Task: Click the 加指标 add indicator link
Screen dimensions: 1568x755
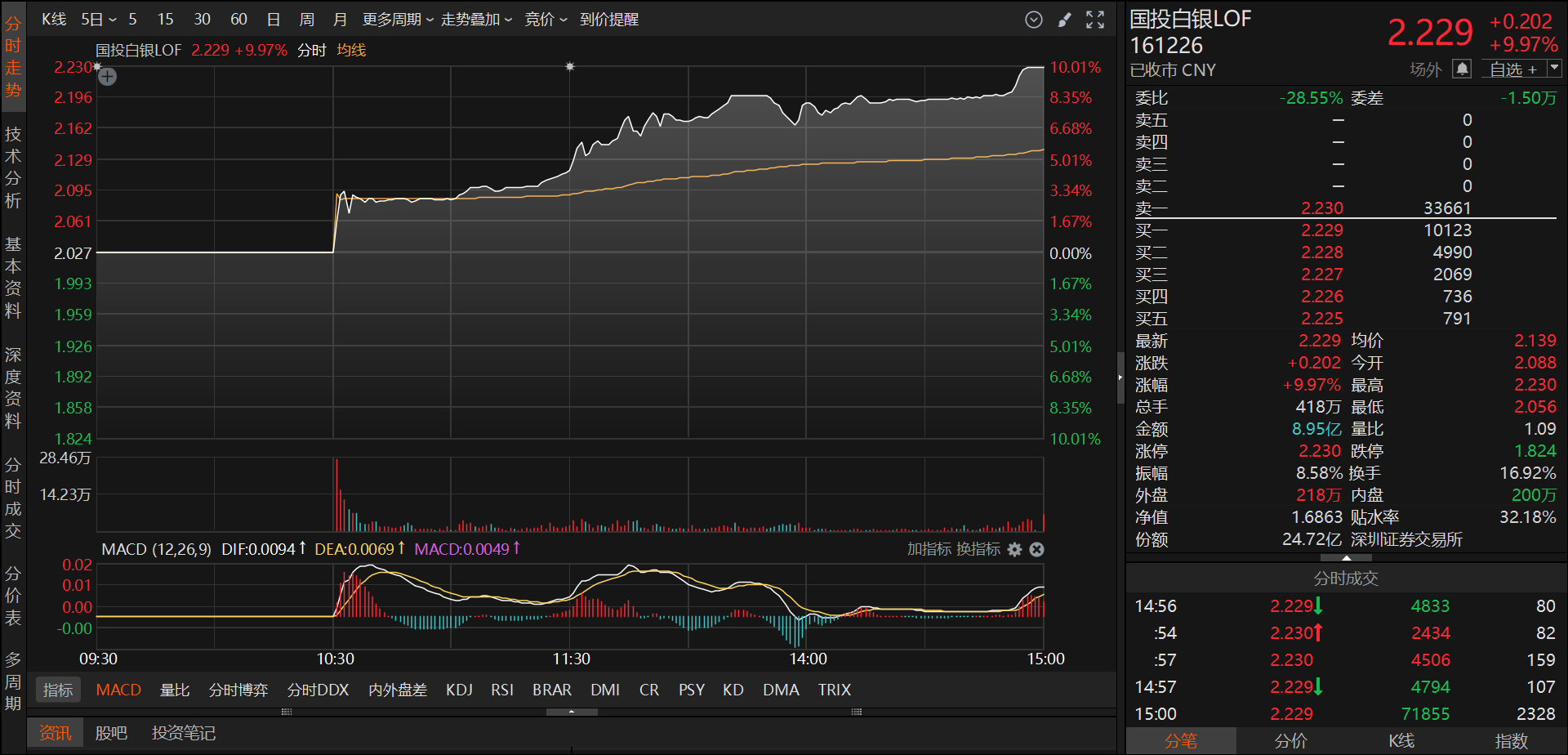Action: 929,549
